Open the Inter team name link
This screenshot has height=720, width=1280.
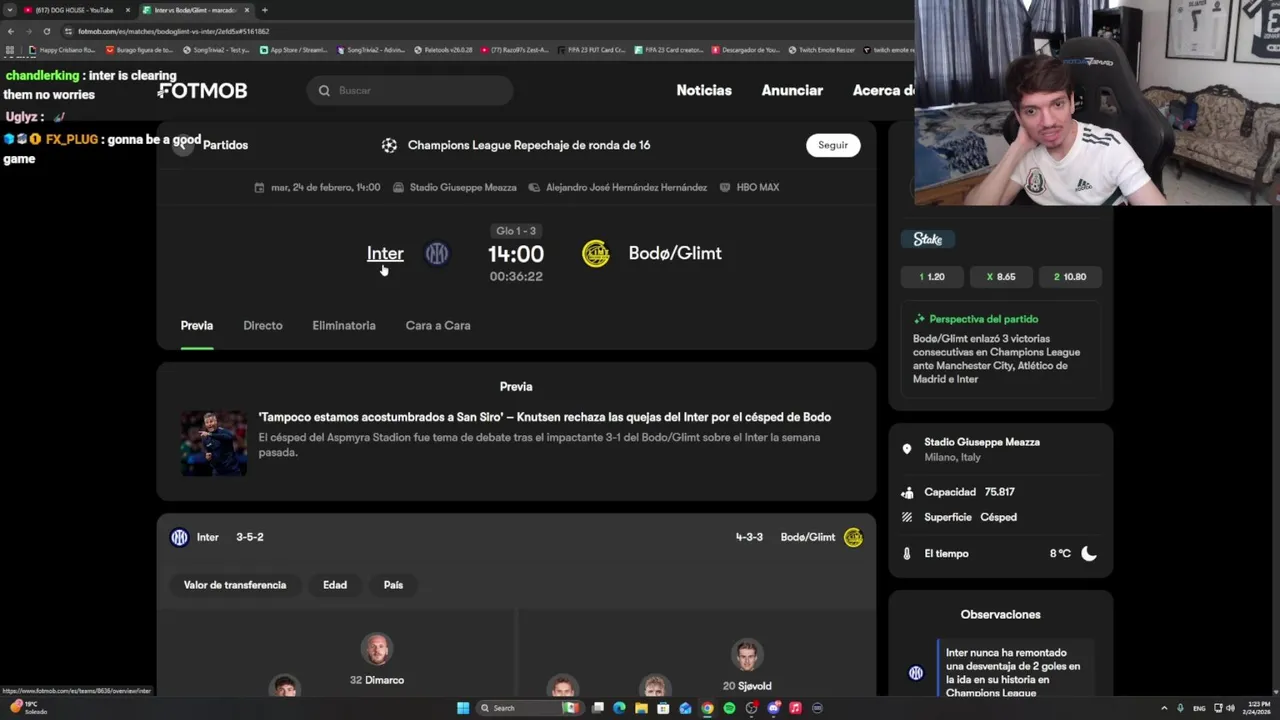pyautogui.click(x=385, y=254)
